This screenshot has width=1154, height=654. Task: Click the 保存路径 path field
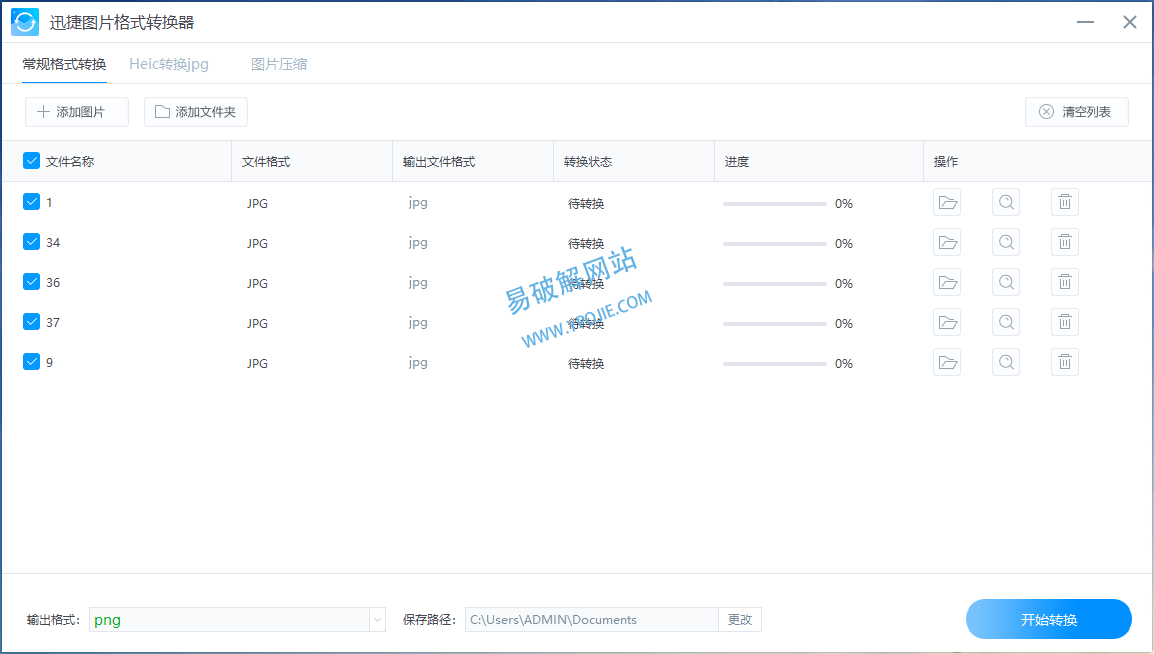[x=592, y=619]
